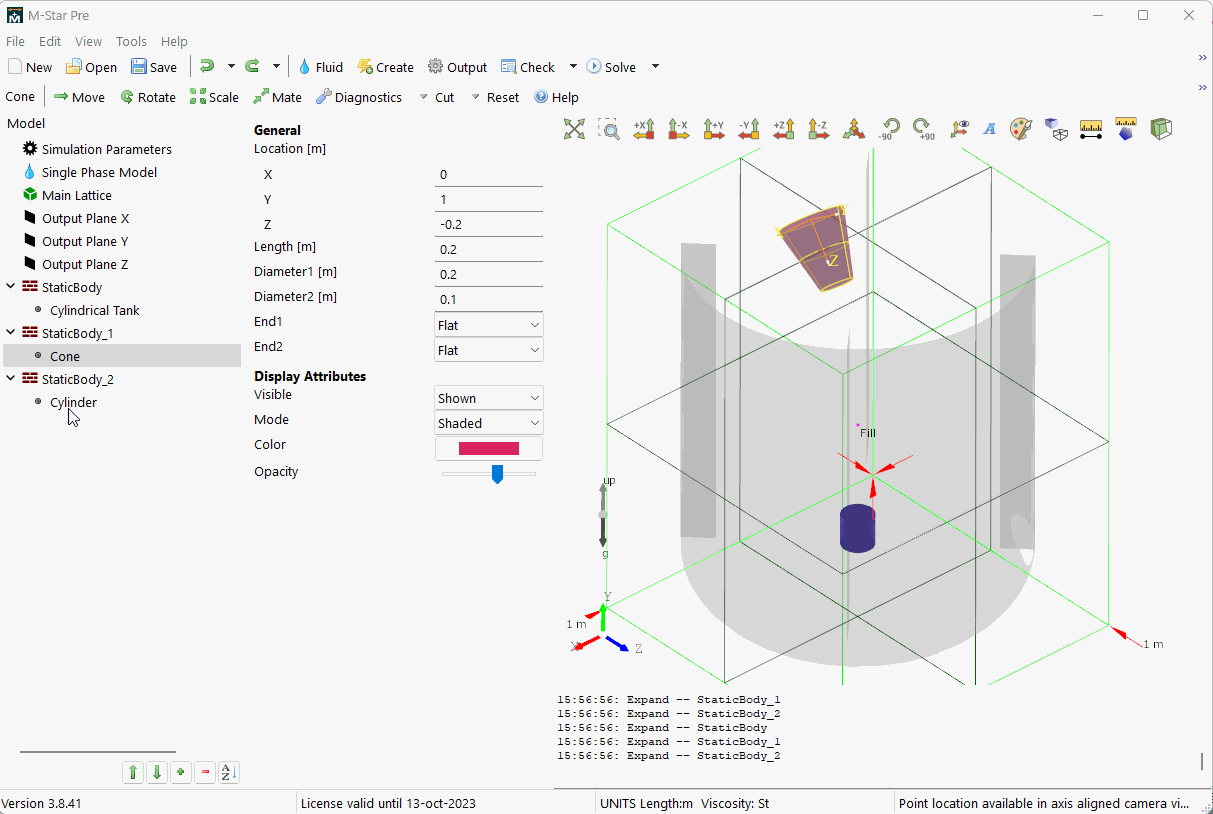Screen dimensions: 1213x814
Task: Set camera to -Z view
Action: click(819, 128)
